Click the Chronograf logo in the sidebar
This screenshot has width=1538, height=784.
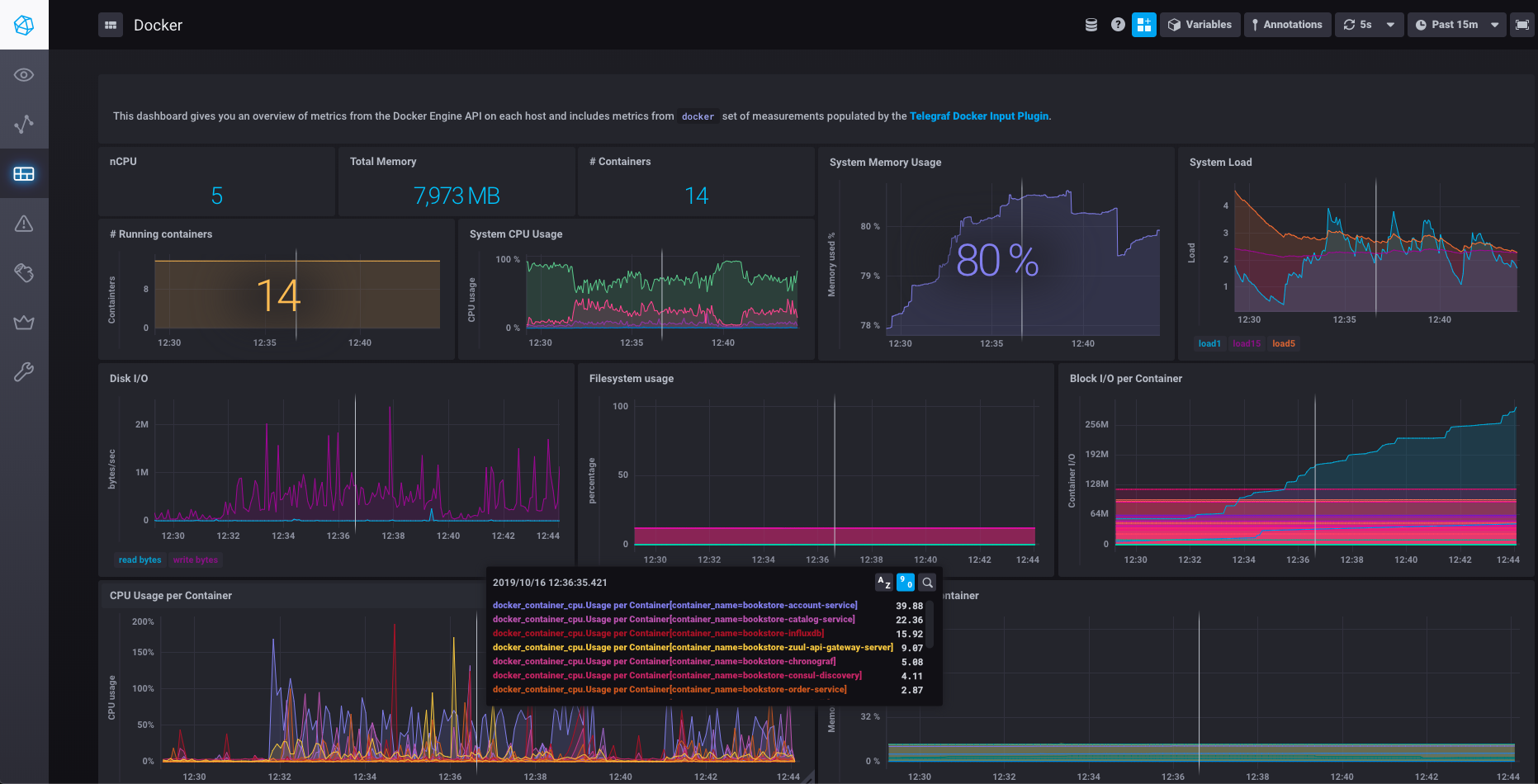(x=24, y=25)
